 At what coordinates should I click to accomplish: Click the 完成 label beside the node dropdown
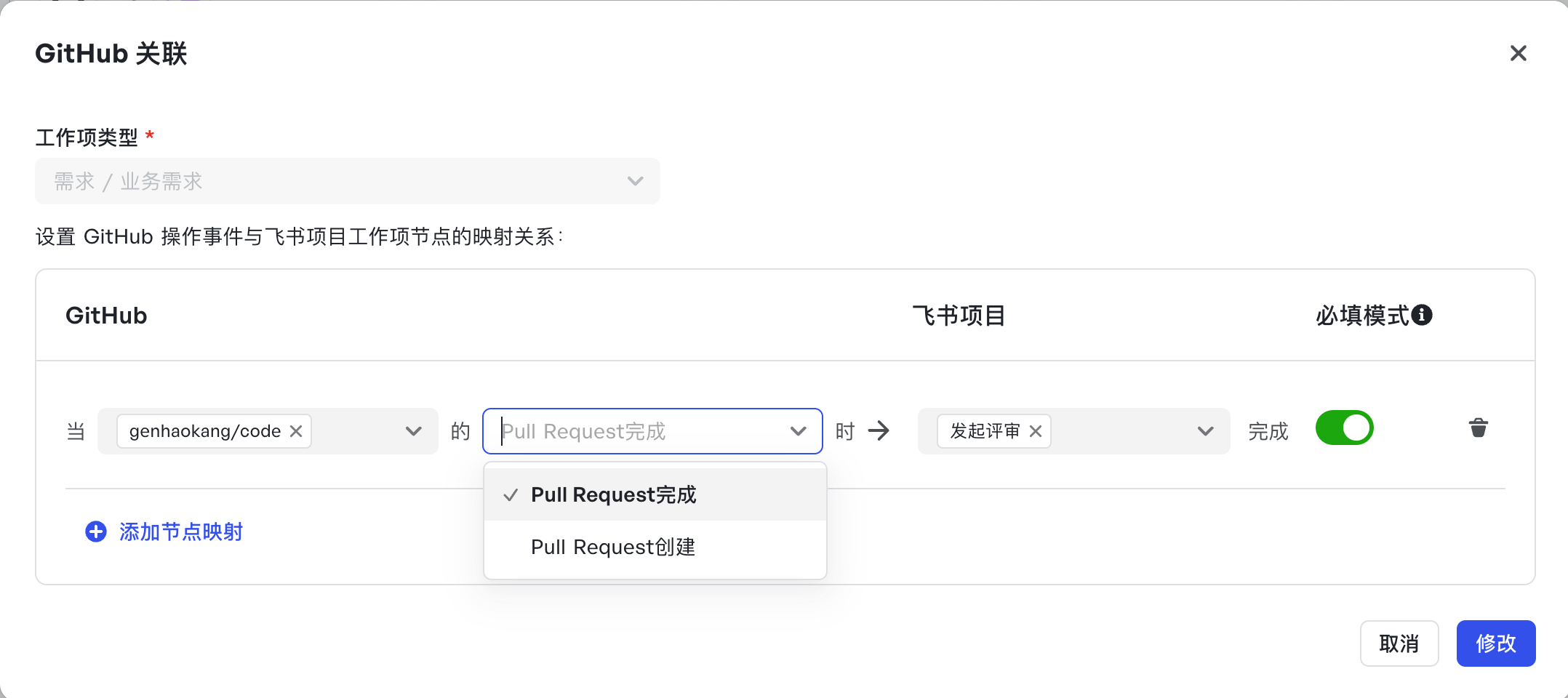tap(1268, 431)
